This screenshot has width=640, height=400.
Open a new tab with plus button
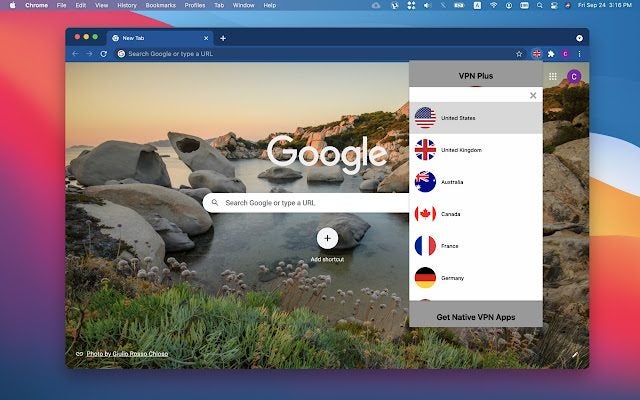point(223,38)
